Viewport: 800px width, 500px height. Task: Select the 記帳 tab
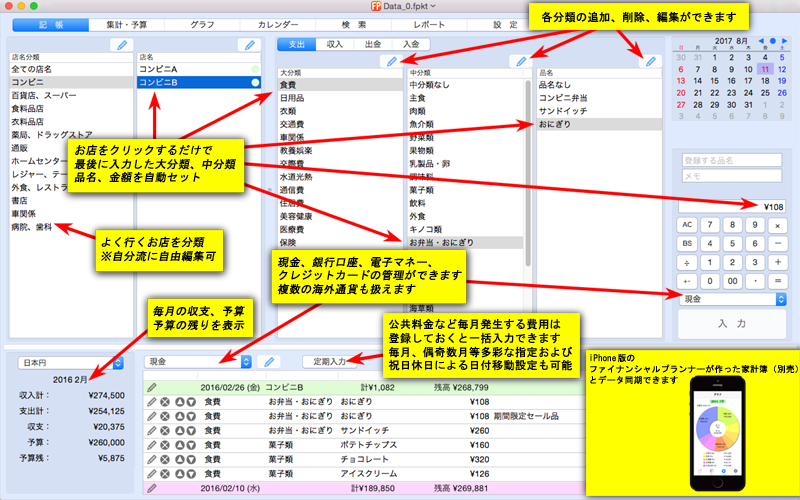pos(51,24)
